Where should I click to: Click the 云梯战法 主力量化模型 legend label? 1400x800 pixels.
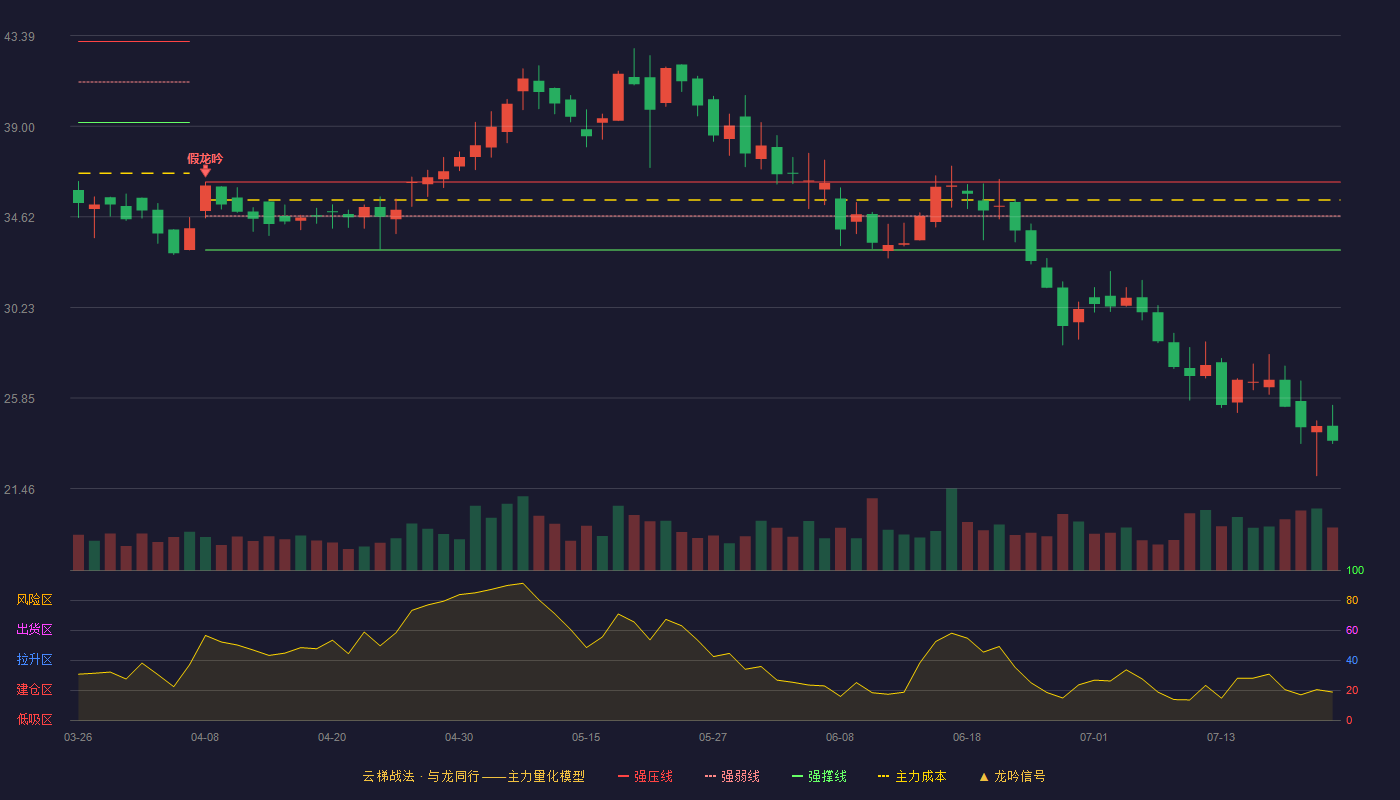click(x=474, y=776)
